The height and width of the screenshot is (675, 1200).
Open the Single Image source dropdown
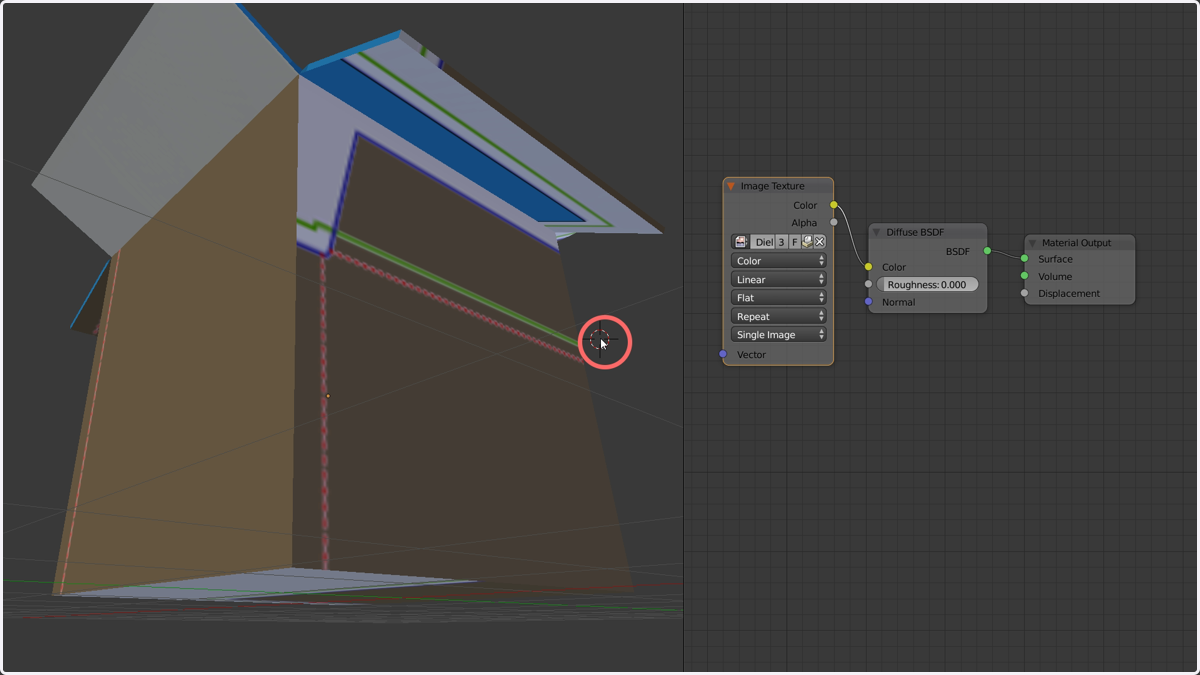click(x=779, y=335)
